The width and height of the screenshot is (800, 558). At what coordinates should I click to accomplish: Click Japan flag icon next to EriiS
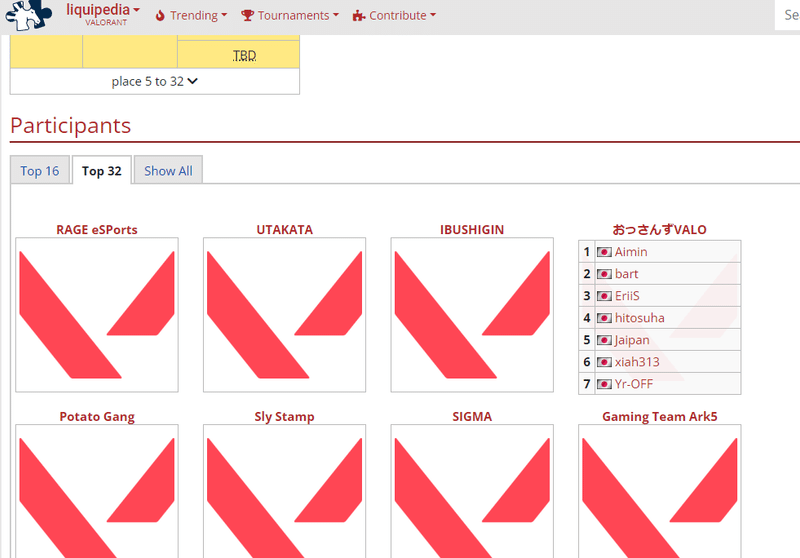pyautogui.click(x=604, y=296)
